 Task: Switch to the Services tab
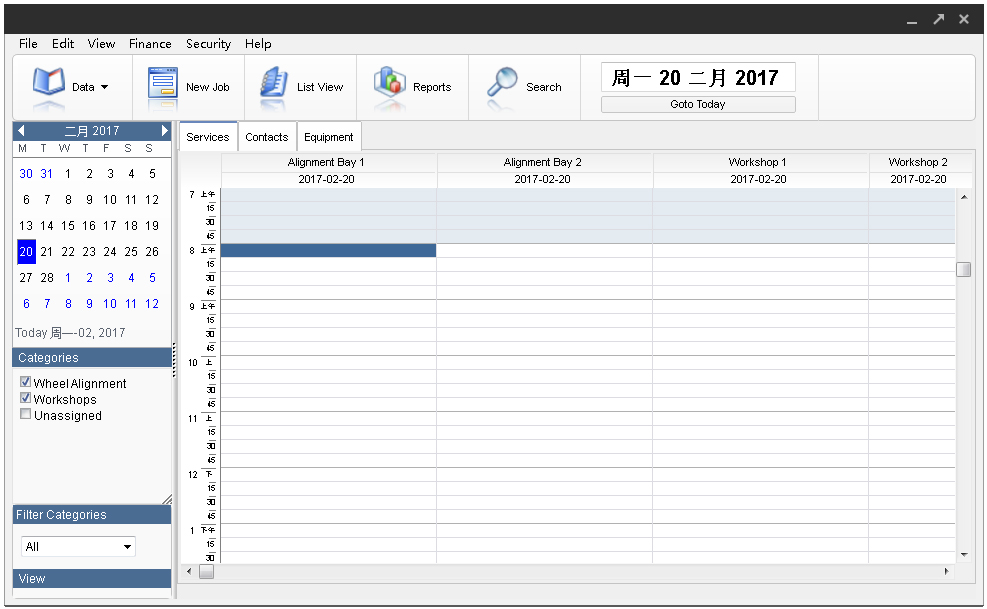[208, 137]
